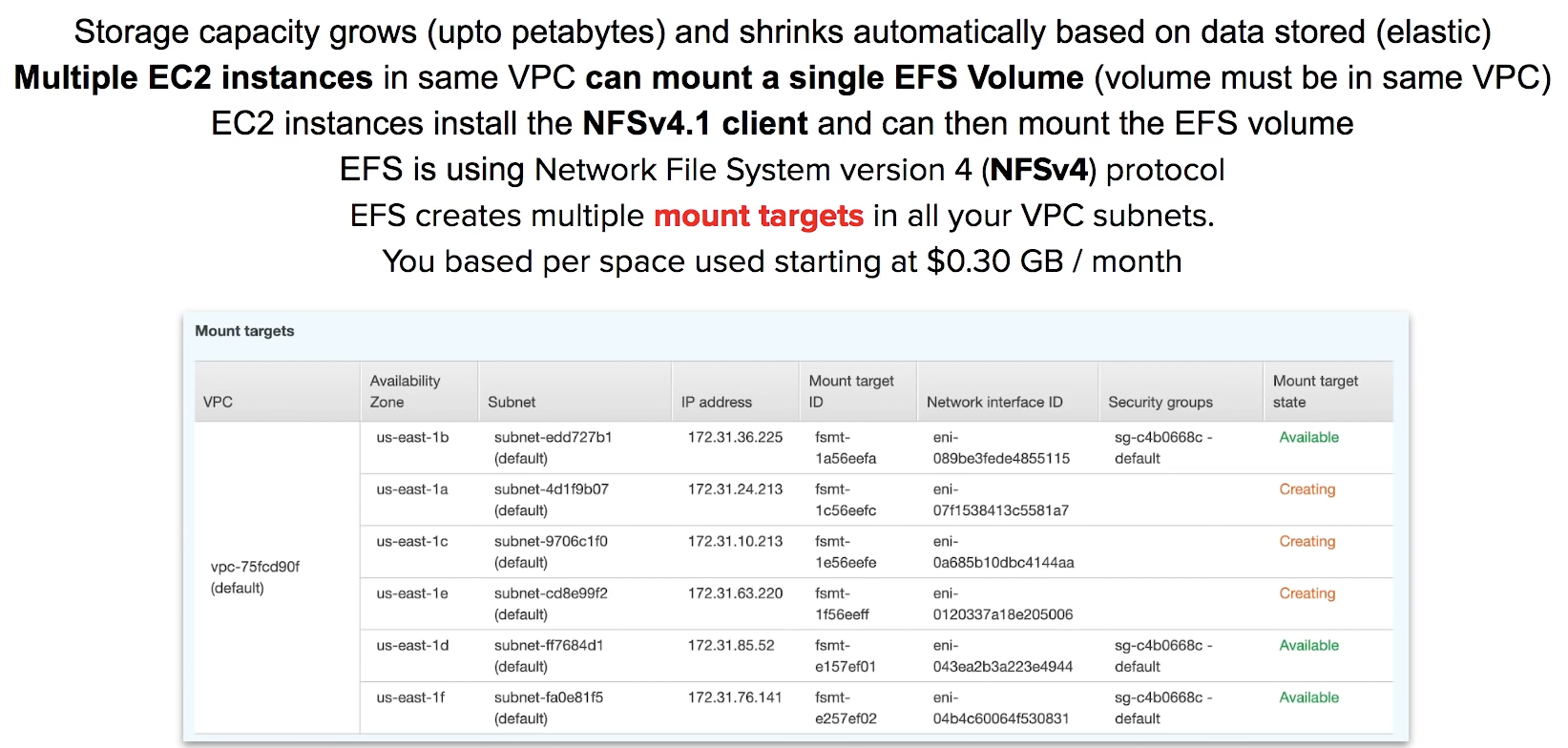
Task: Click 'Available' state in us-east-1f row
Action: pos(1308,697)
